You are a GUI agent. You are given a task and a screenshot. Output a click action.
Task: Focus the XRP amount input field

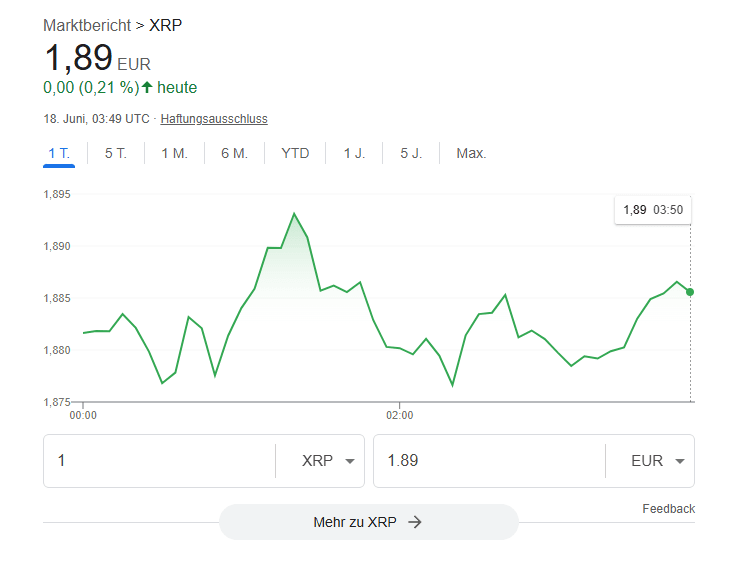click(x=159, y=461)
